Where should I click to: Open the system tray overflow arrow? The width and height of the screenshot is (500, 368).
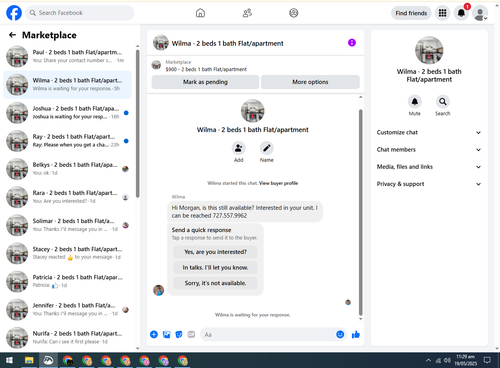pyautogui.click(x=428, y=360)
